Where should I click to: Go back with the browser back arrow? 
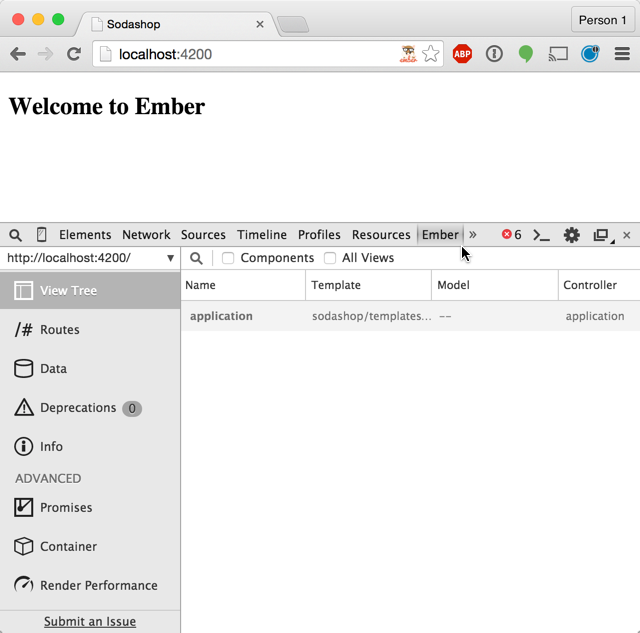[18, 54]
